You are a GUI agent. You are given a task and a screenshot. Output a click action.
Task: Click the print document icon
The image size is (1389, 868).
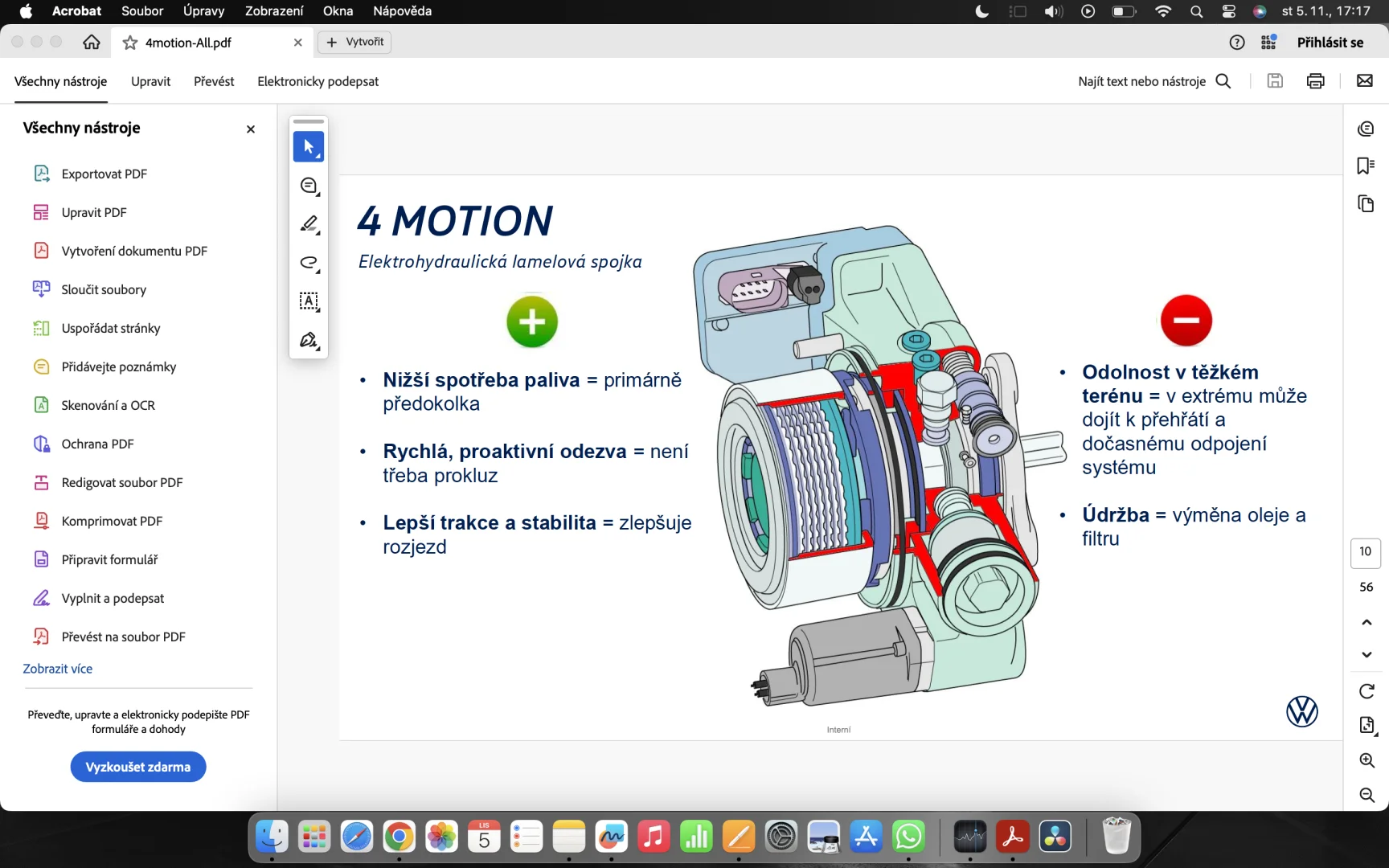click(x=1315, y=81)
